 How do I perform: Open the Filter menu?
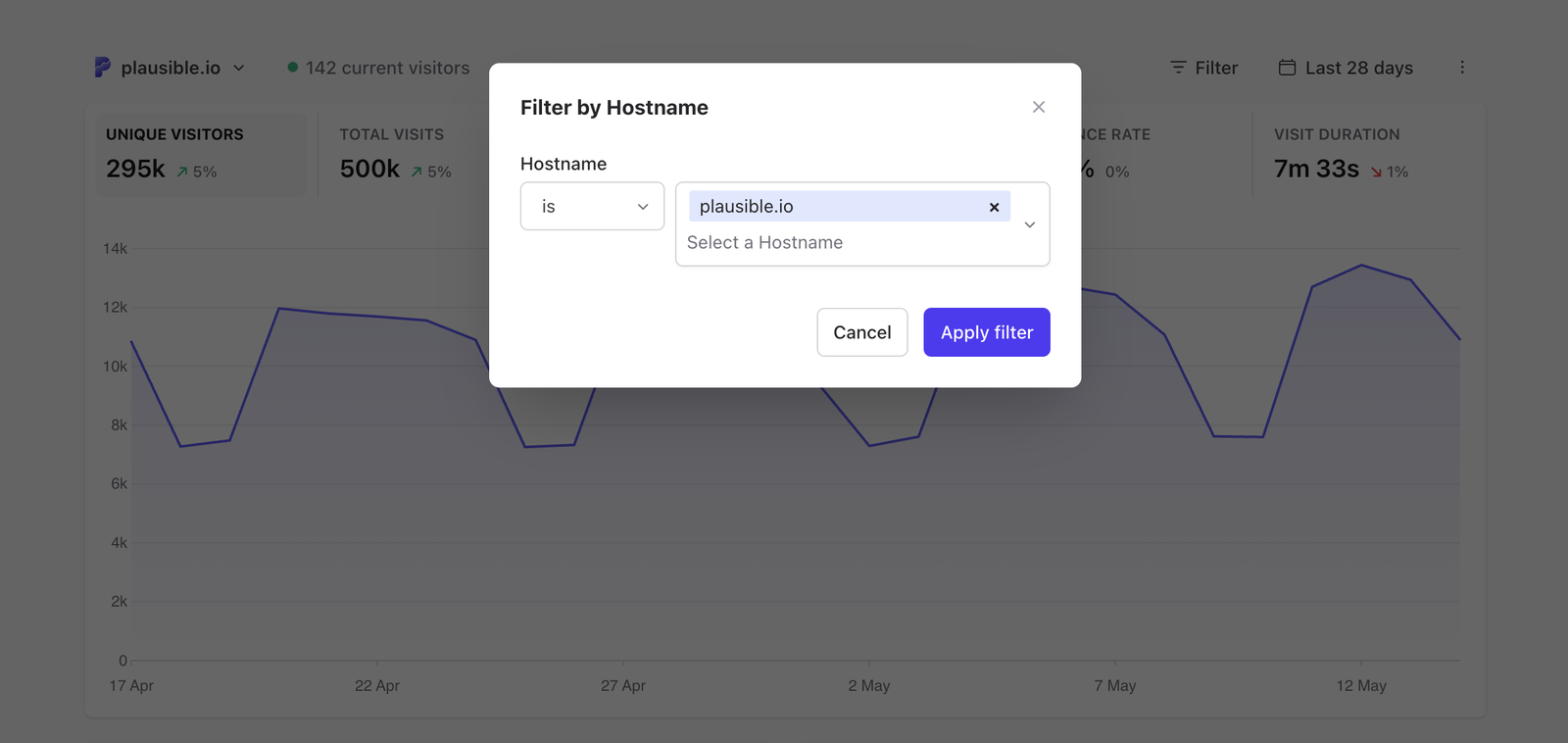click(1204, 68)
